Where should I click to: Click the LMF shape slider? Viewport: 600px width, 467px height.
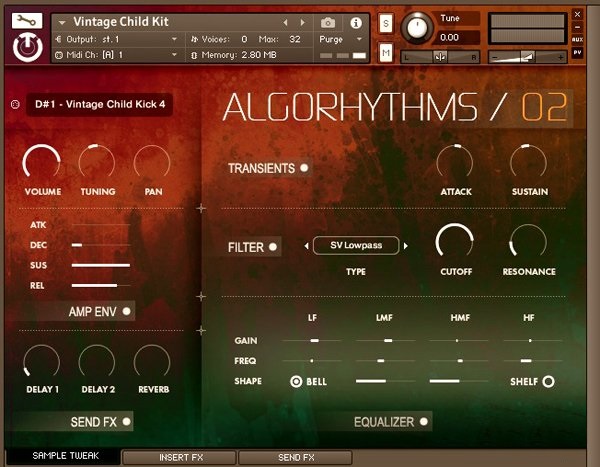[385, 381]
